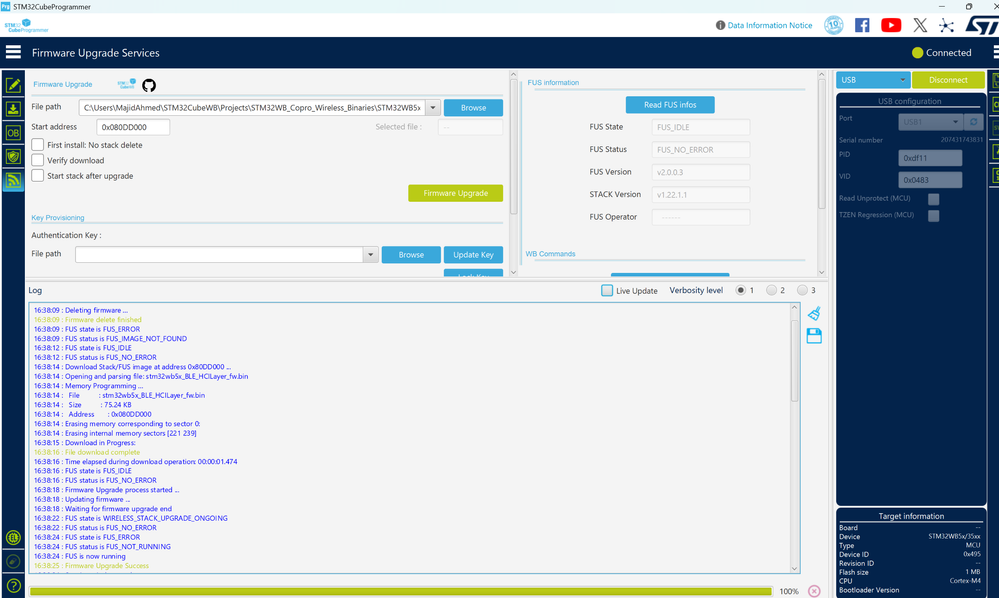Viewport: 999px width, 598px height.
Task: Click the STM32CubeWB icon beside Firmware Upgrade
Action: point(126,84)
